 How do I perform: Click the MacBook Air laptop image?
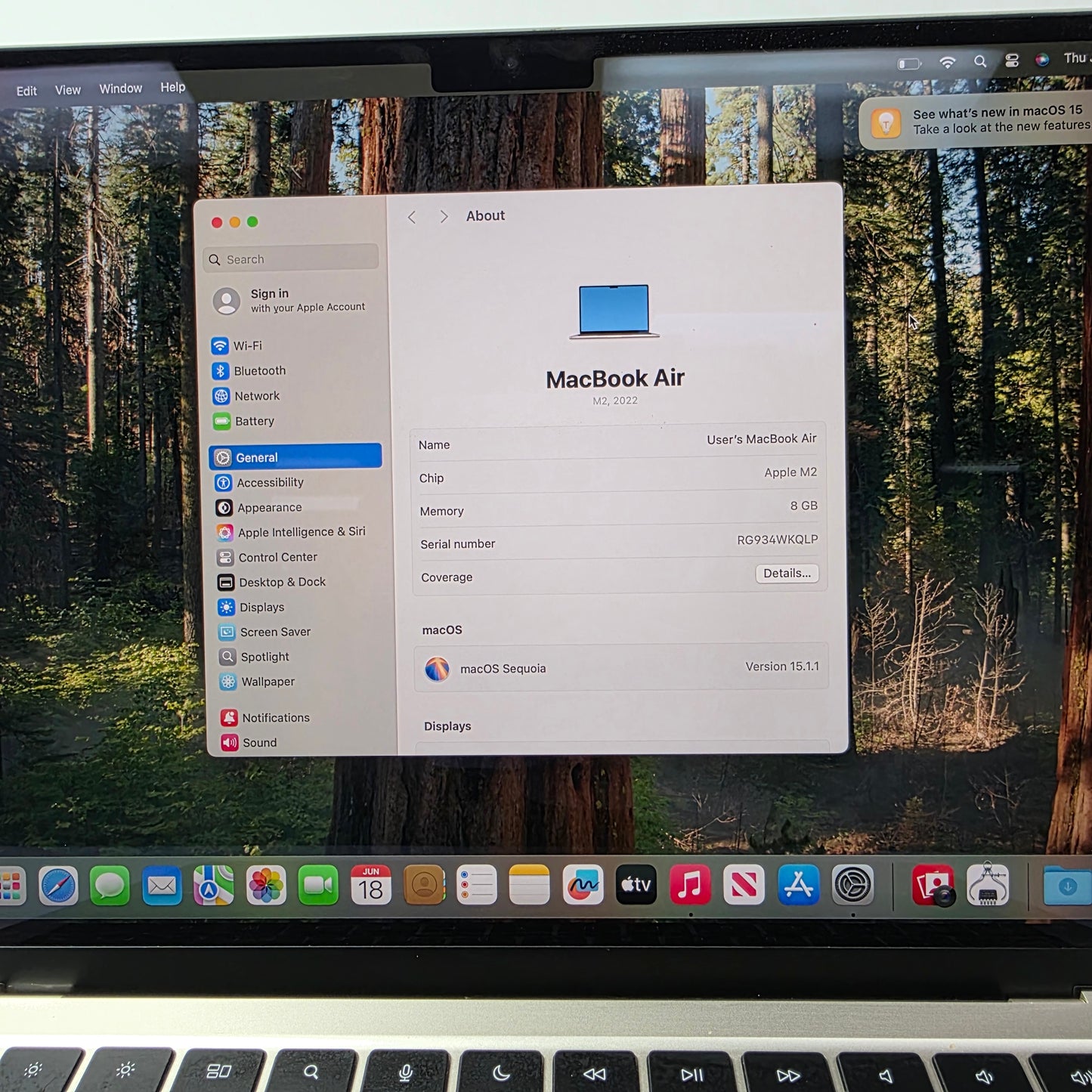click(x=614, y=311)
